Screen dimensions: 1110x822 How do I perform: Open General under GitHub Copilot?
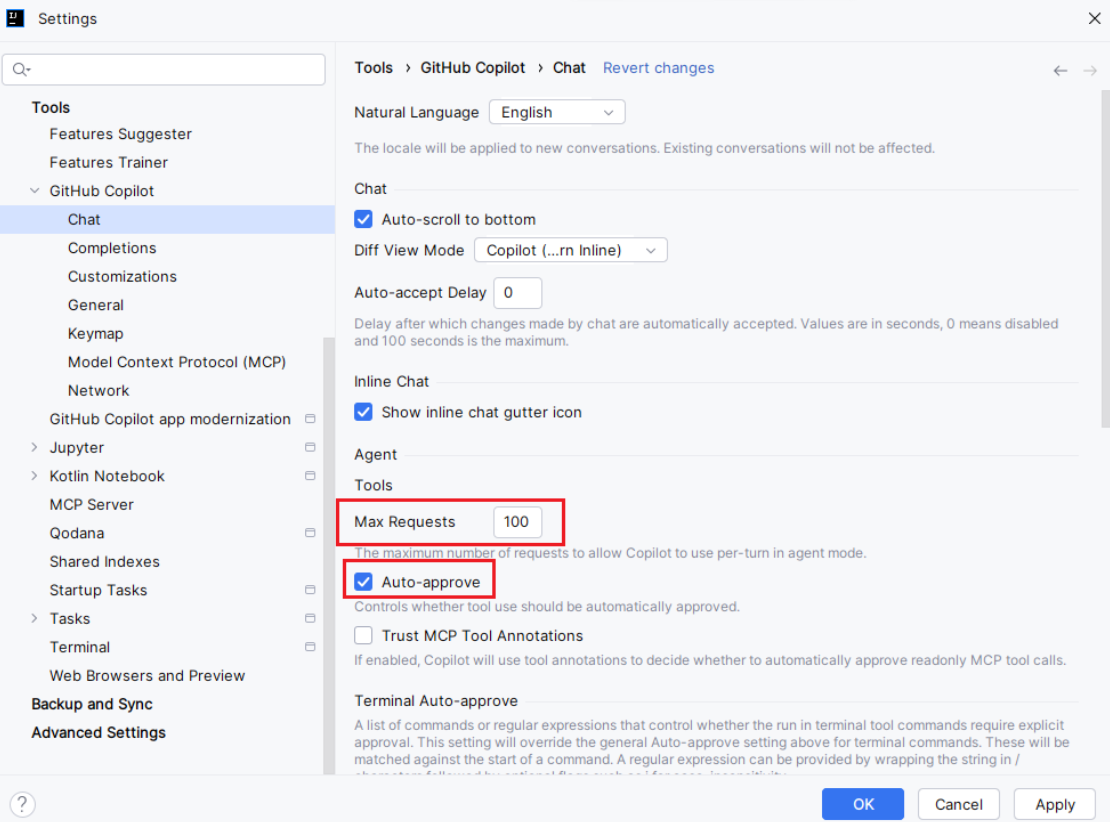tap(96, 305)
